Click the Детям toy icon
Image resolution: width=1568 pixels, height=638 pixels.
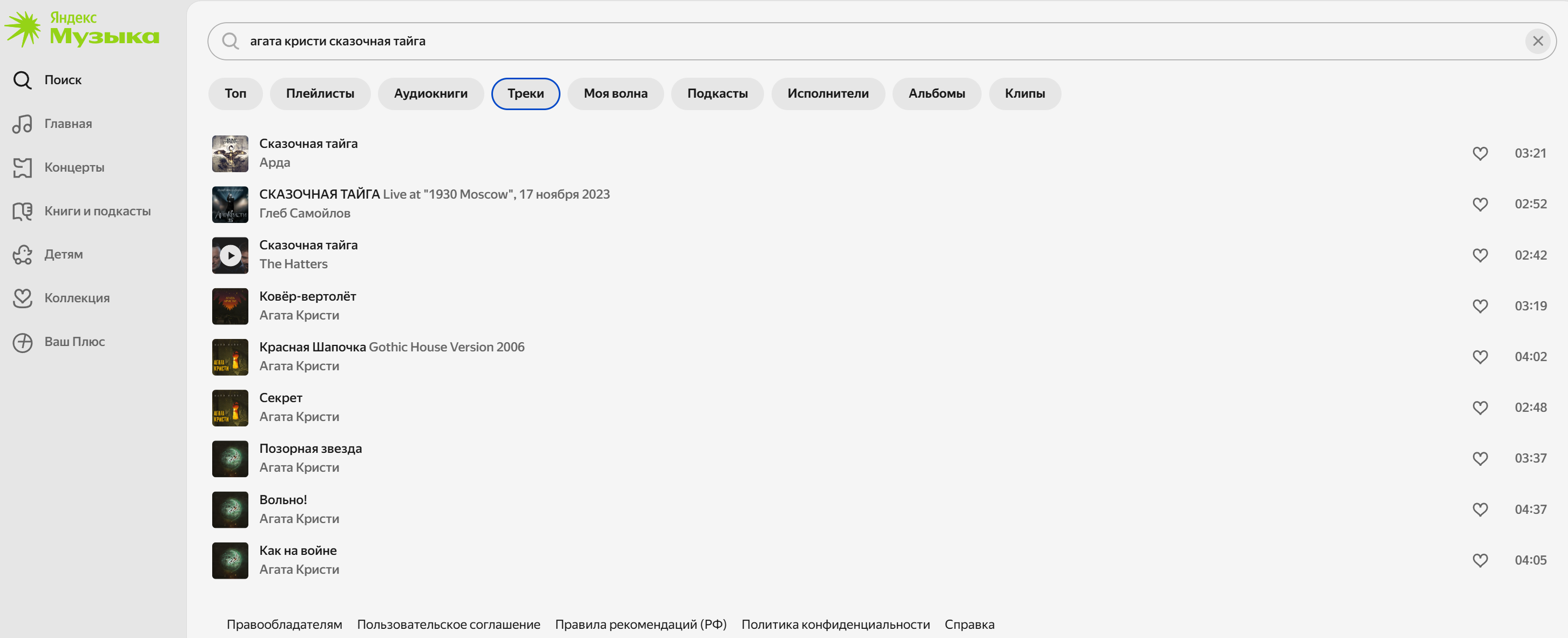pos(23,254)
